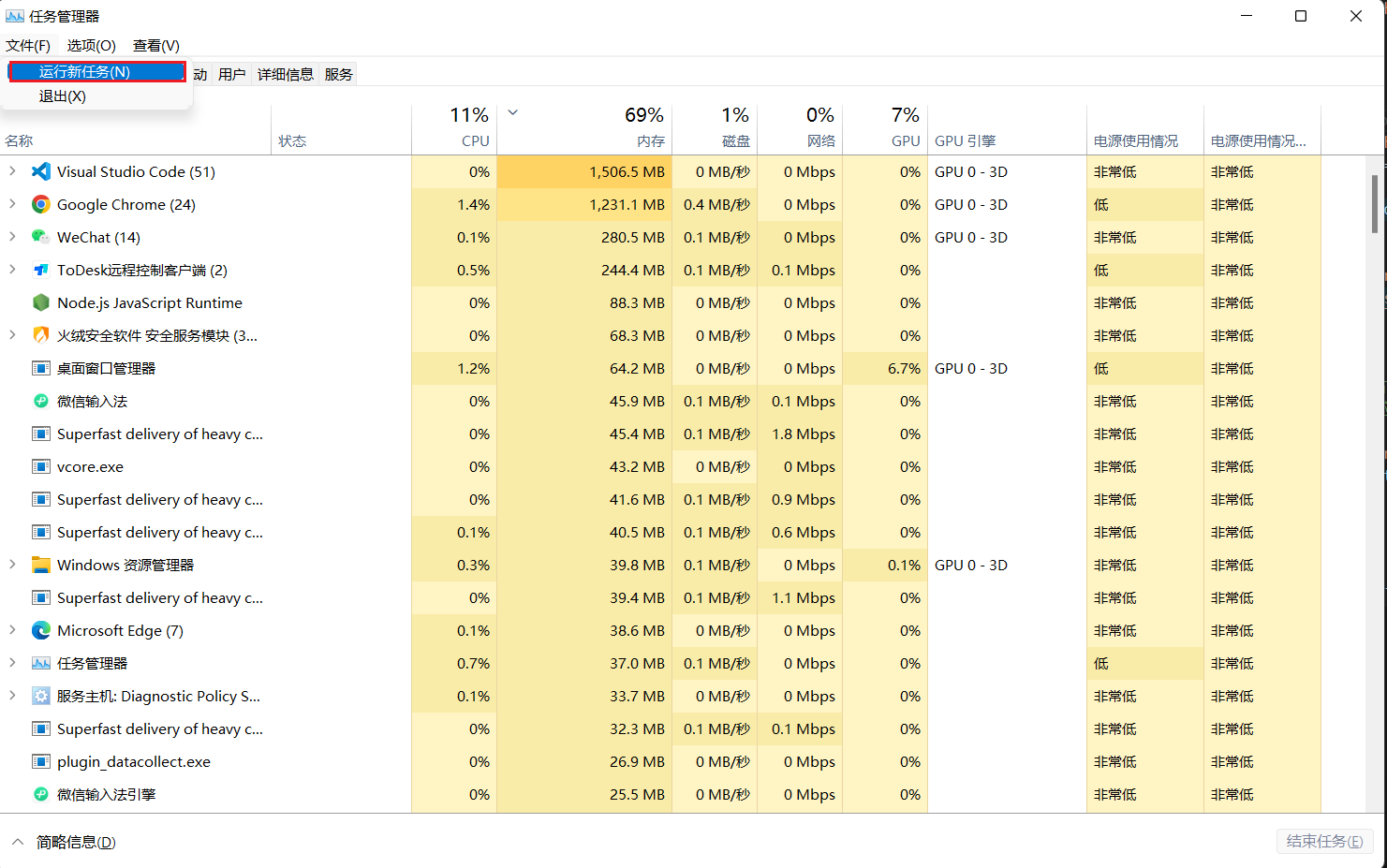Click icon of Superfast delivery process using 32.3 MB
The width and height of the screenshot is (1387, 868).
click(x=41, y=728)
